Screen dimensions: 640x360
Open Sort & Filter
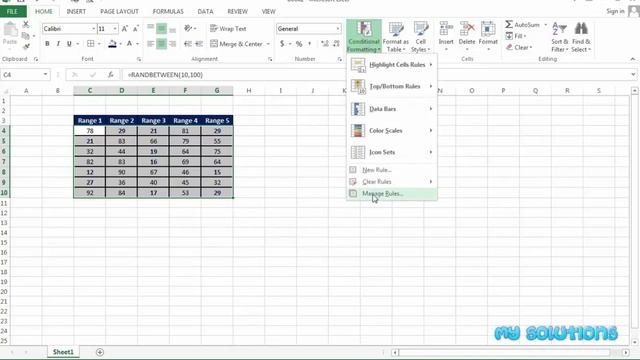[560, 37]
